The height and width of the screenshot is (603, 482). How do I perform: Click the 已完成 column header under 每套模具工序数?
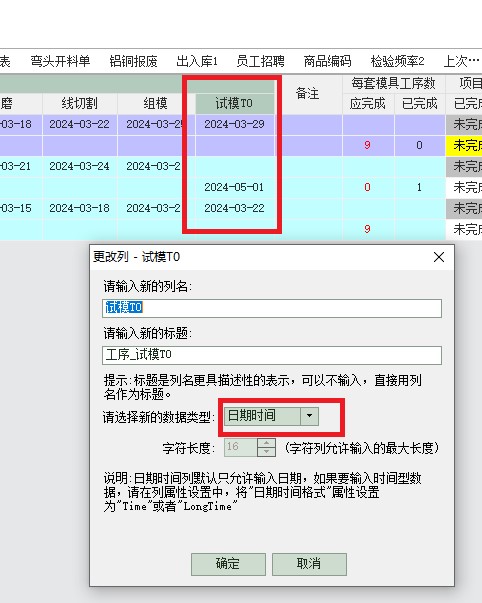click(420, 103)
